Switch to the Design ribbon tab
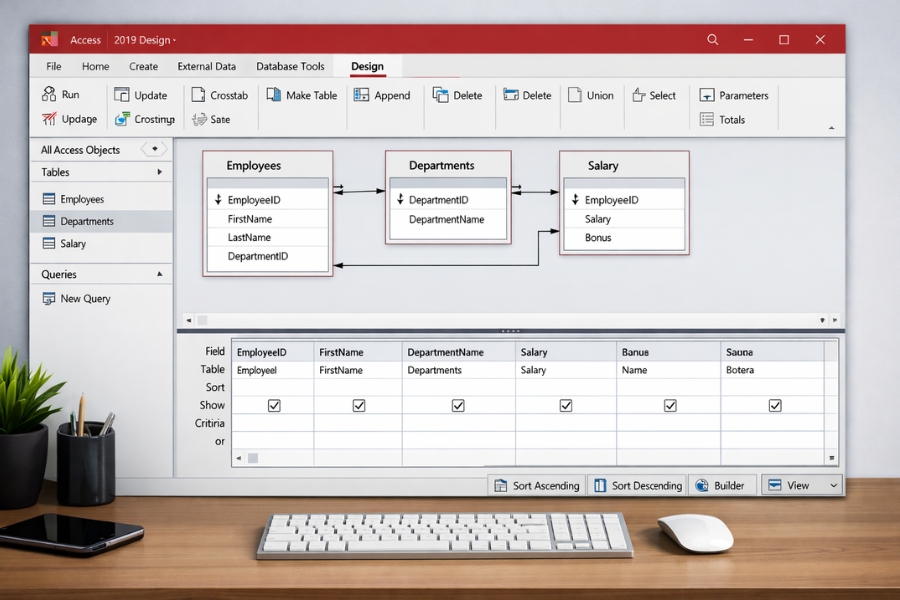This screenshot has height=600, width=900. tap(367, 66)
